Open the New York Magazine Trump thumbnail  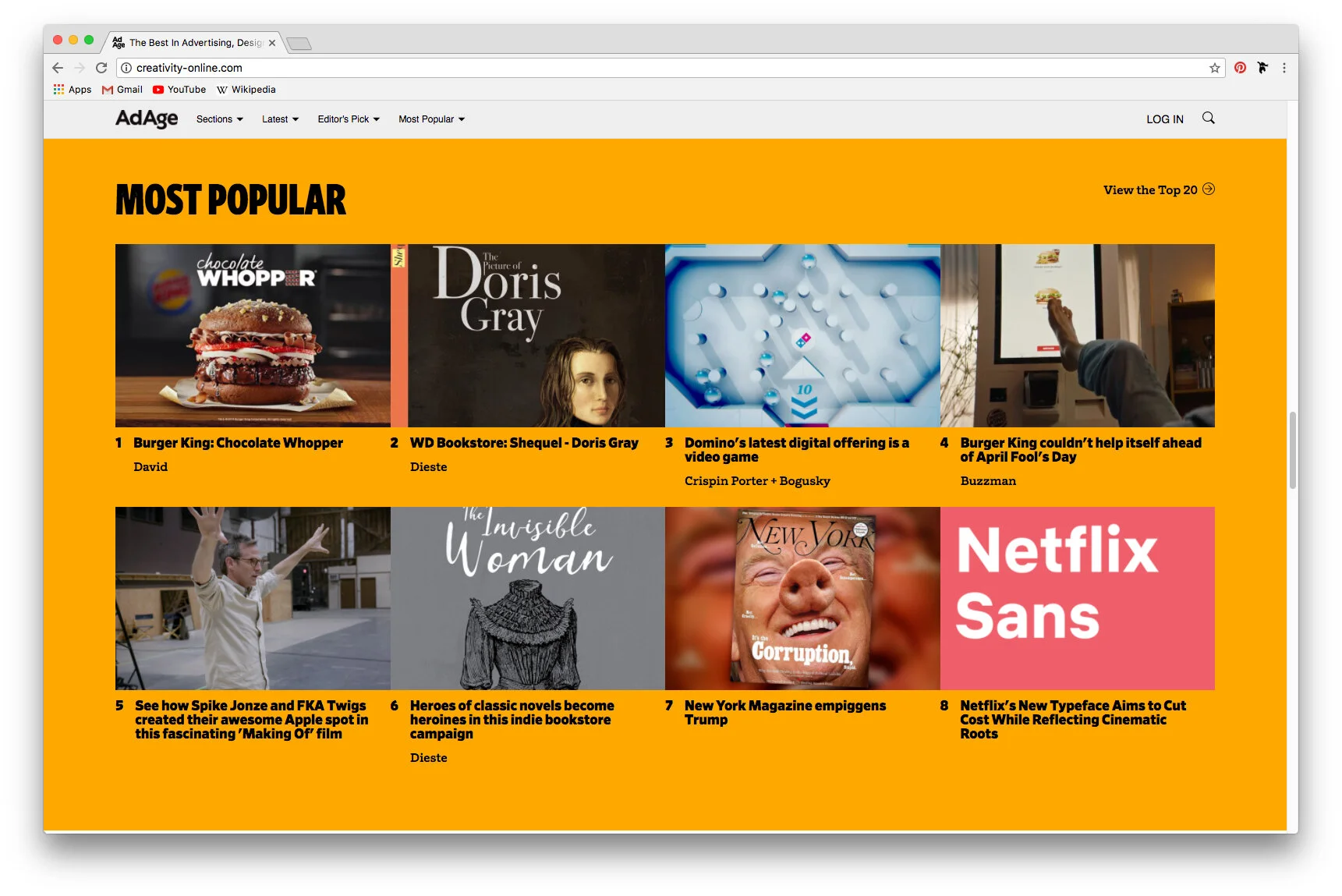click(802, 598)
